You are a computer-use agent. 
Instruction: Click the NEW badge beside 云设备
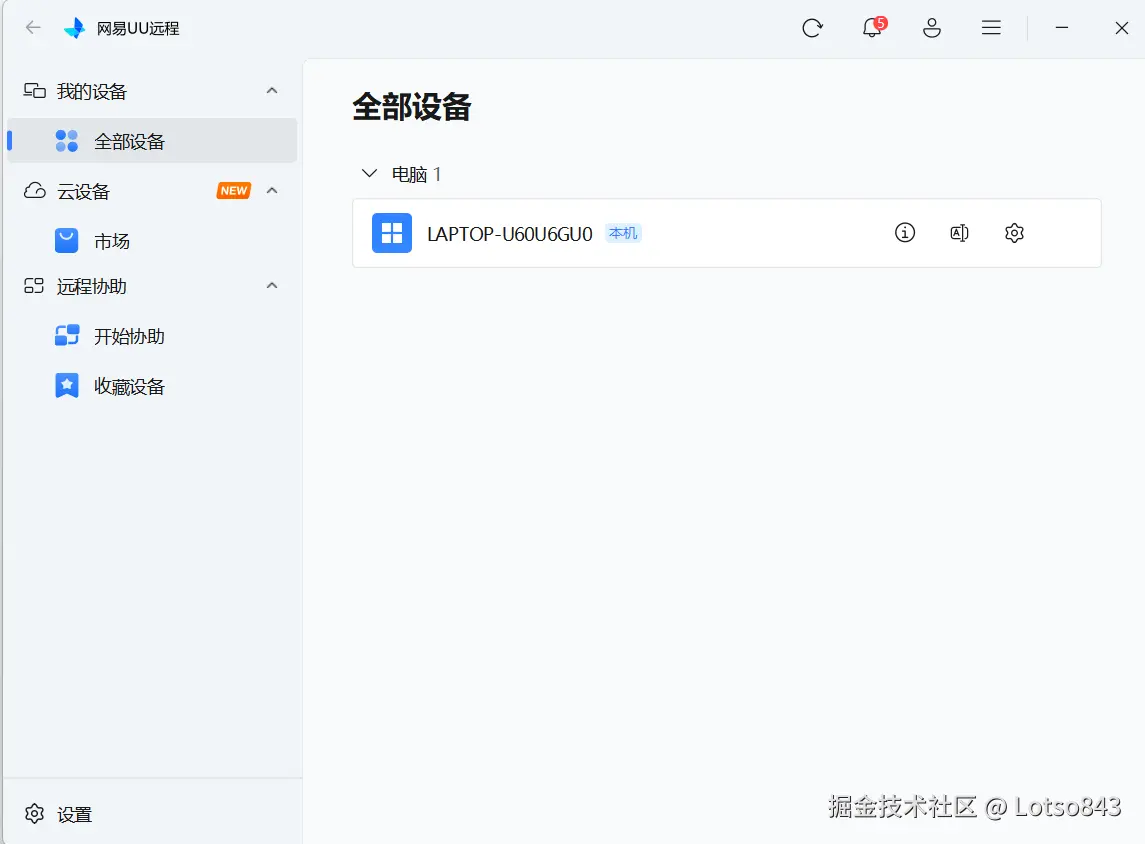pos(234,191)
